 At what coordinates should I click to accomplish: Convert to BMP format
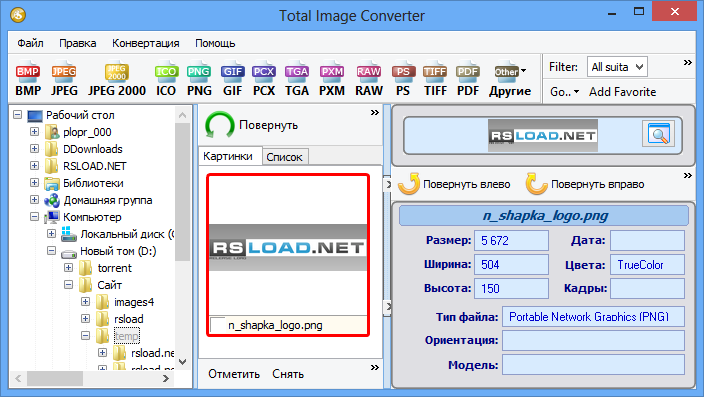tap(28, 80)
